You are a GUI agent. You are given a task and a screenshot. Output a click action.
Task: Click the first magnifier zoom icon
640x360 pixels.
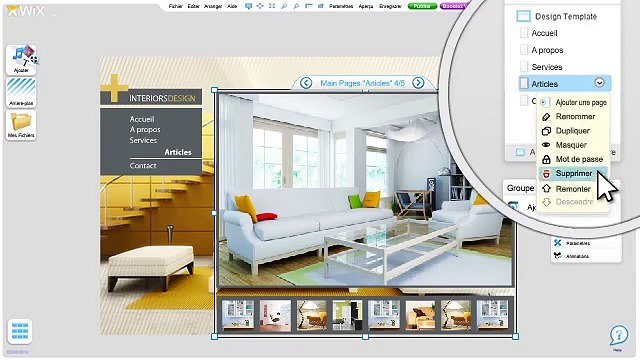(284, 6)
